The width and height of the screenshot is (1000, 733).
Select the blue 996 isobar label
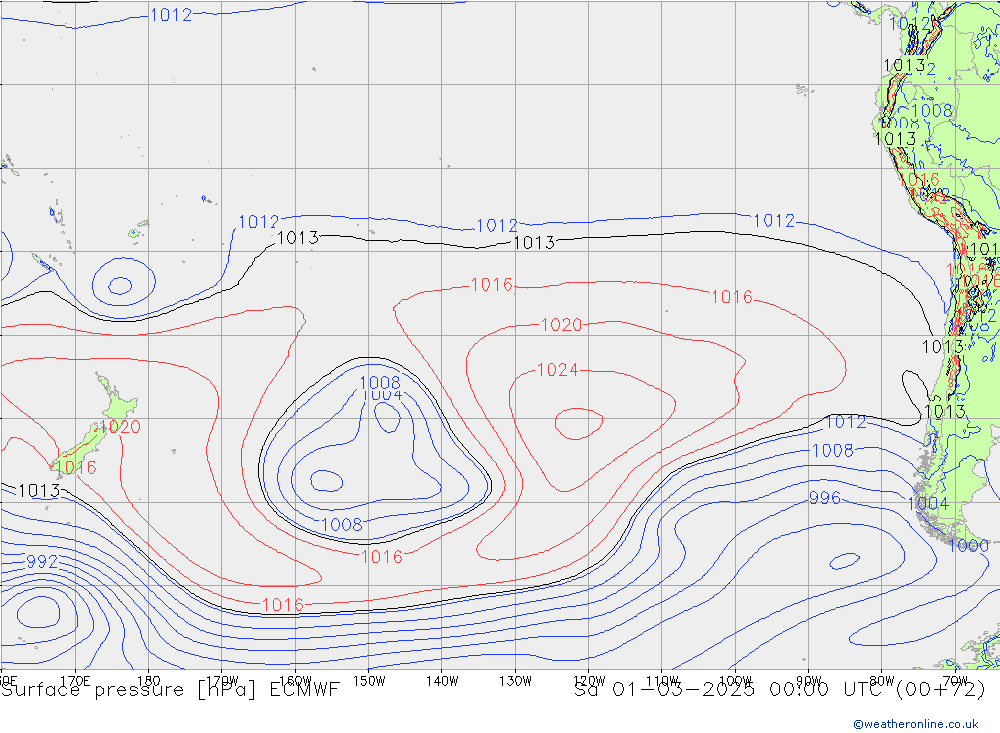click(x=825, y=498)
